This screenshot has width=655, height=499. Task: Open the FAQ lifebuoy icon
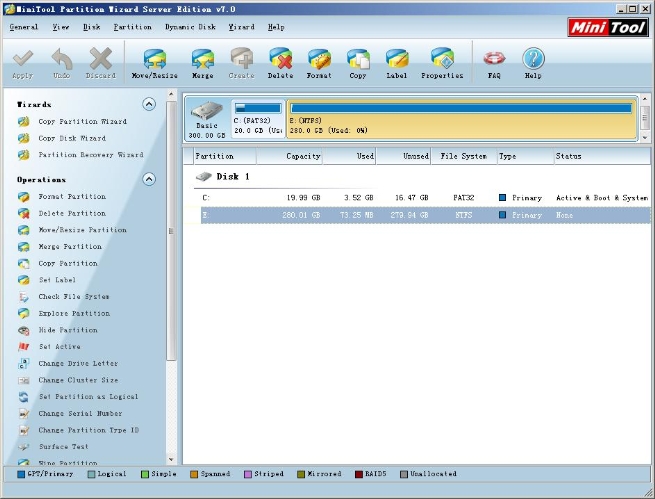pos(494,58)
